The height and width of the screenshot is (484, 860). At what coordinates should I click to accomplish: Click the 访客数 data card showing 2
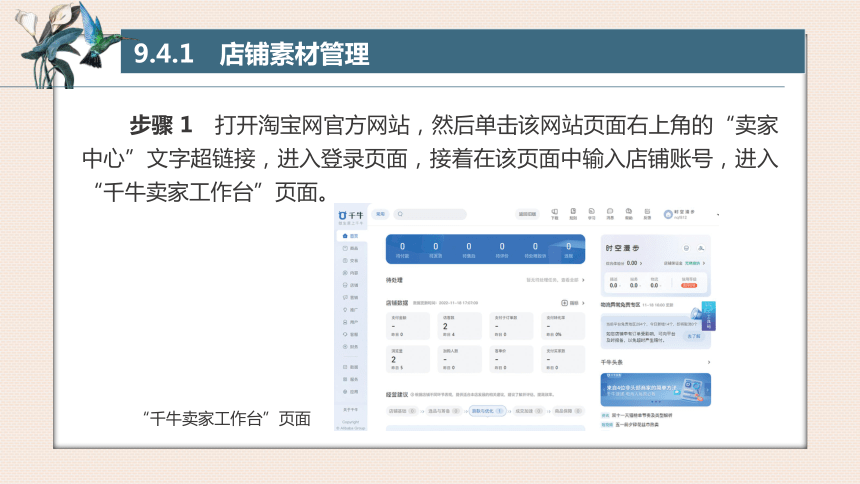click(x=460, y=326)
